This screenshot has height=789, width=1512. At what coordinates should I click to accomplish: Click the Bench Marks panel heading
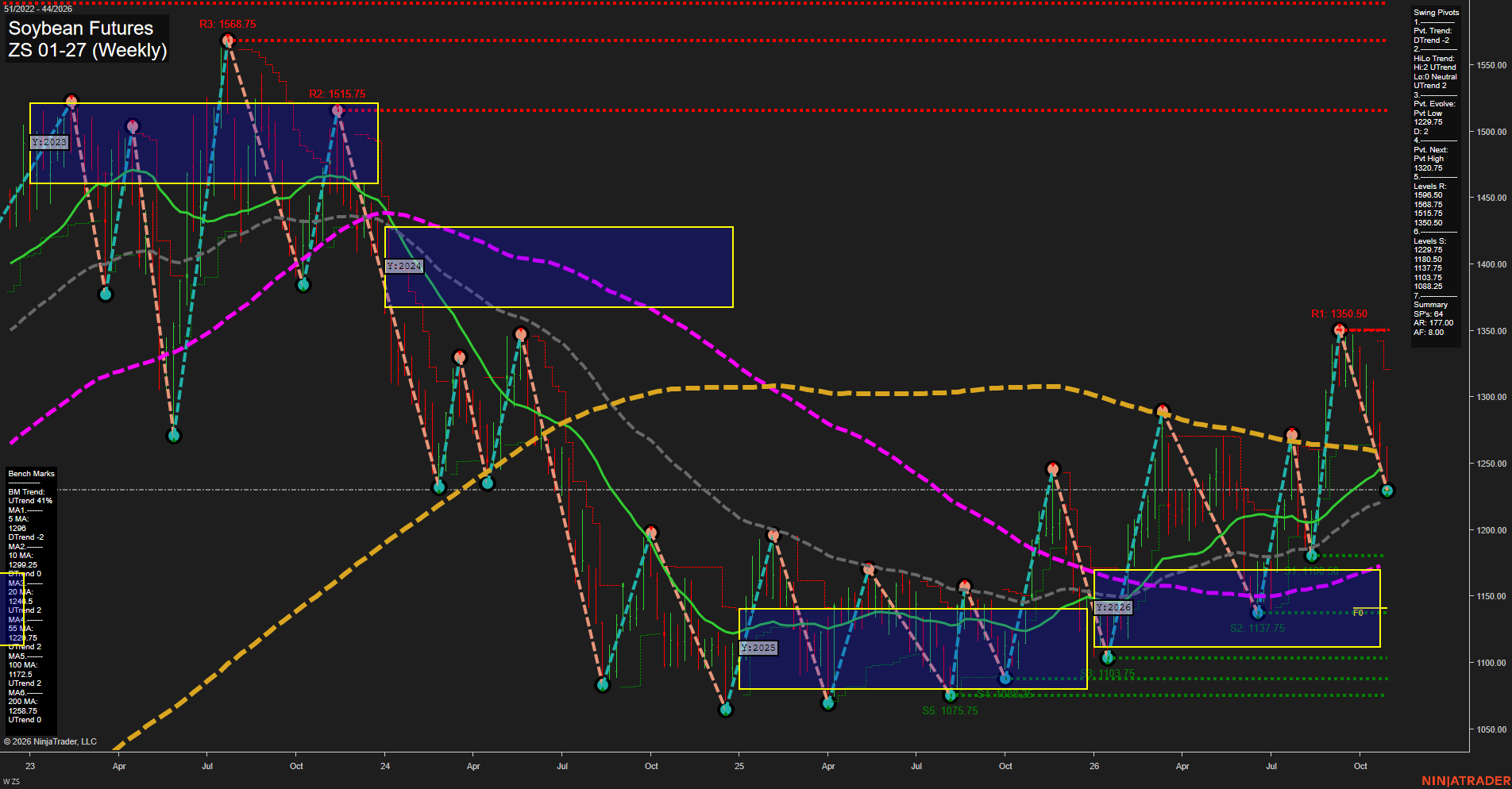32,474
